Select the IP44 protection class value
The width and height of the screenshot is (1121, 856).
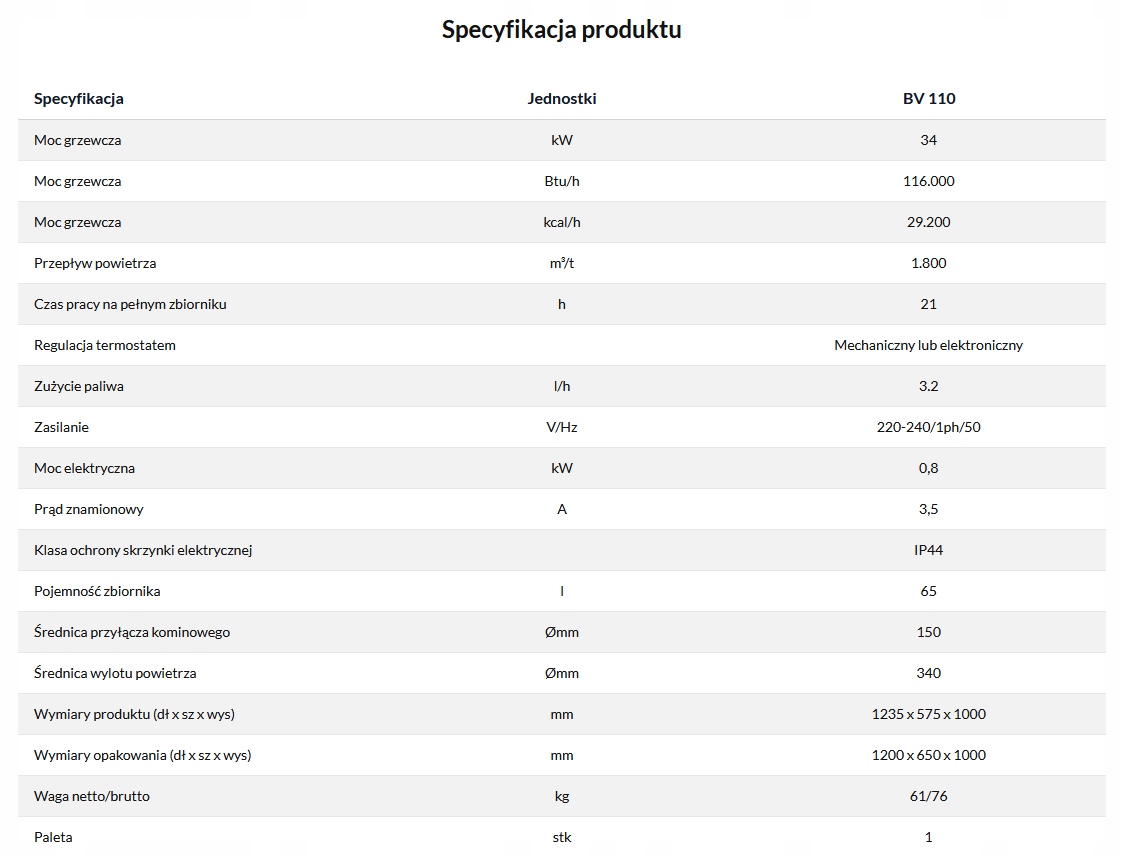click(x=928, y=550)
